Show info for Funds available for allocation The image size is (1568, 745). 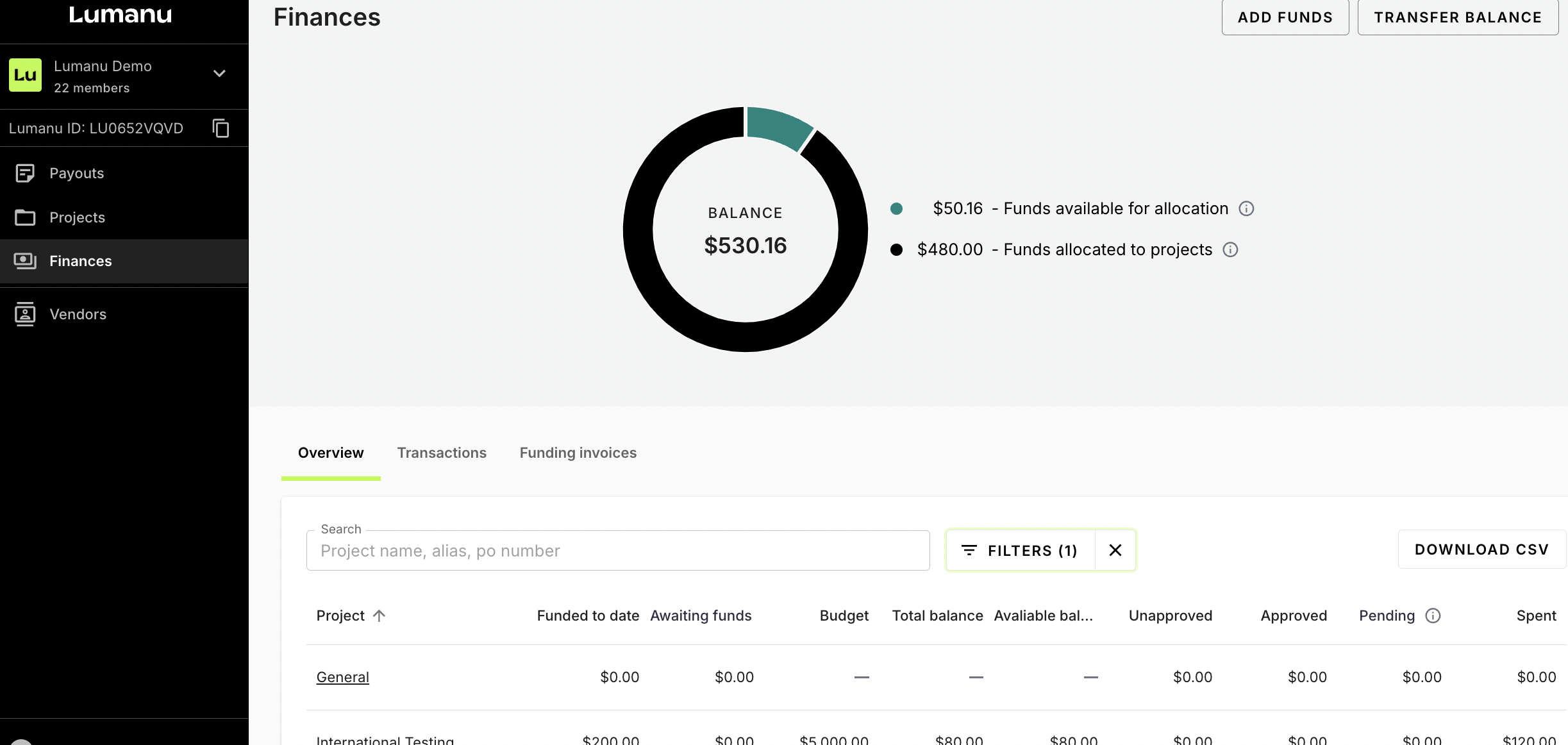1246,208
